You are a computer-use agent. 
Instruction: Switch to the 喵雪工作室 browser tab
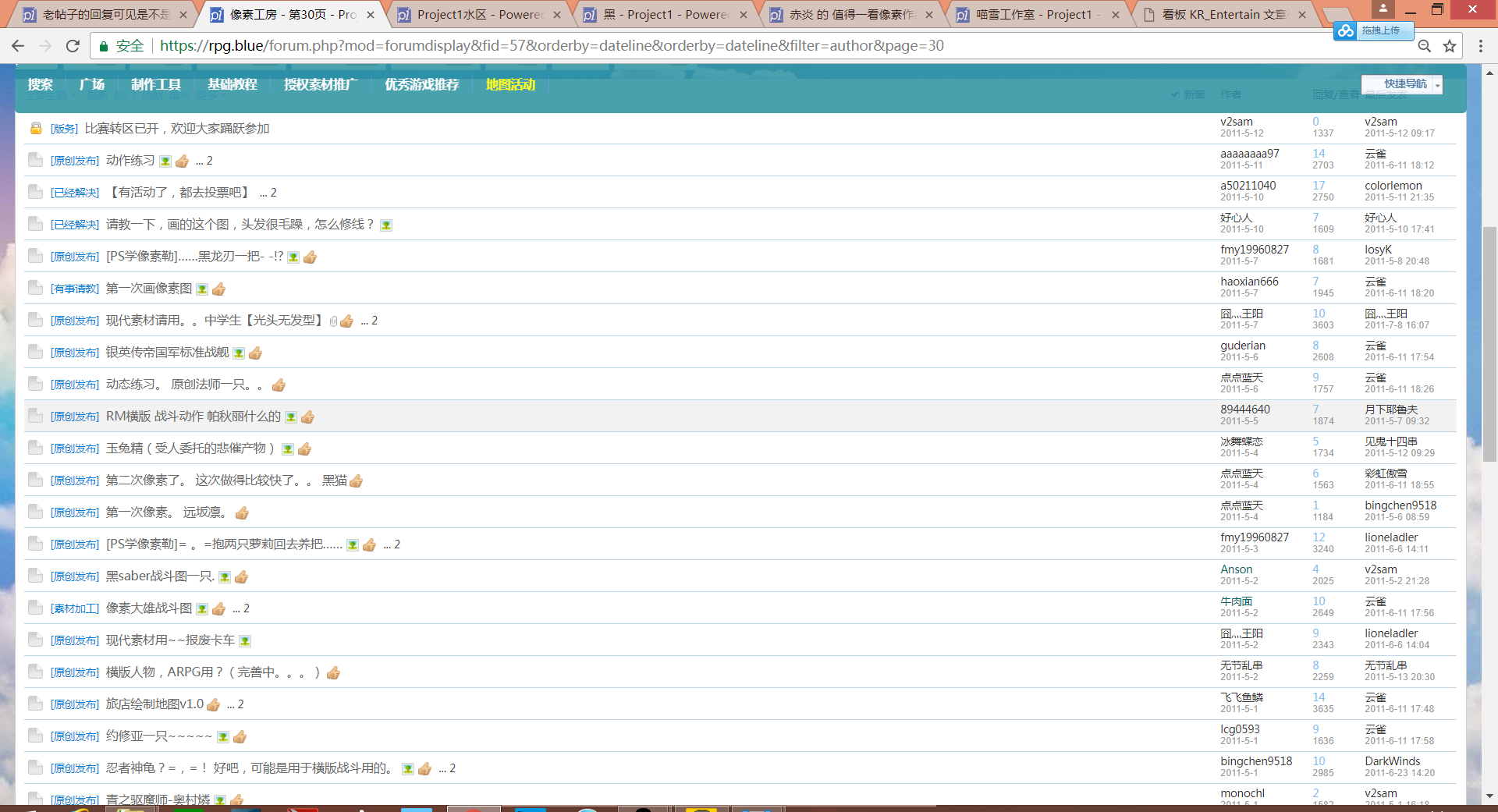click(x=1038, y=14)
